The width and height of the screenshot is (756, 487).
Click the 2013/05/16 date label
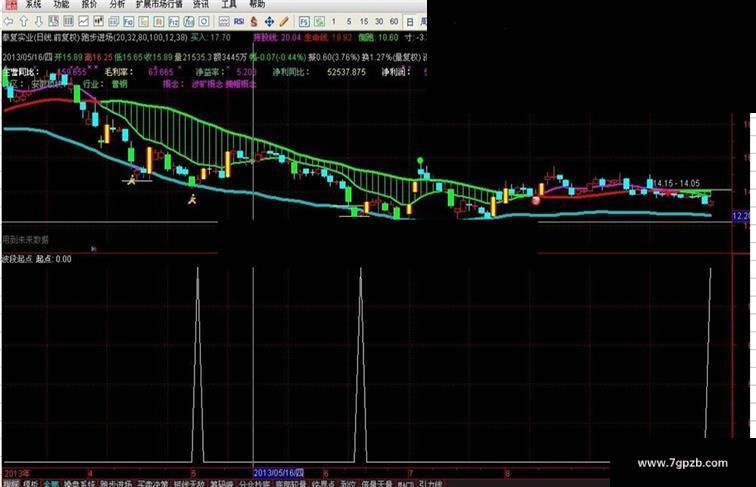pos(278,473)
